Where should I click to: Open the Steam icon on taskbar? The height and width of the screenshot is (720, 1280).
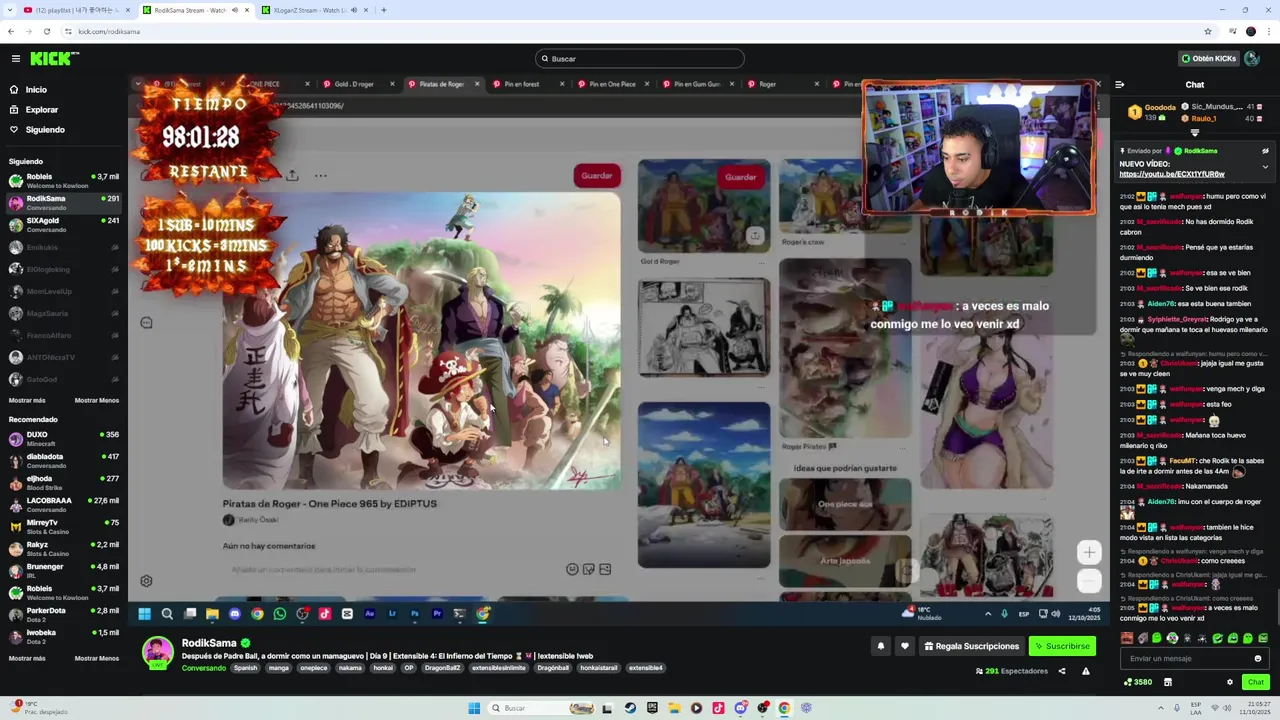[630, 708]
